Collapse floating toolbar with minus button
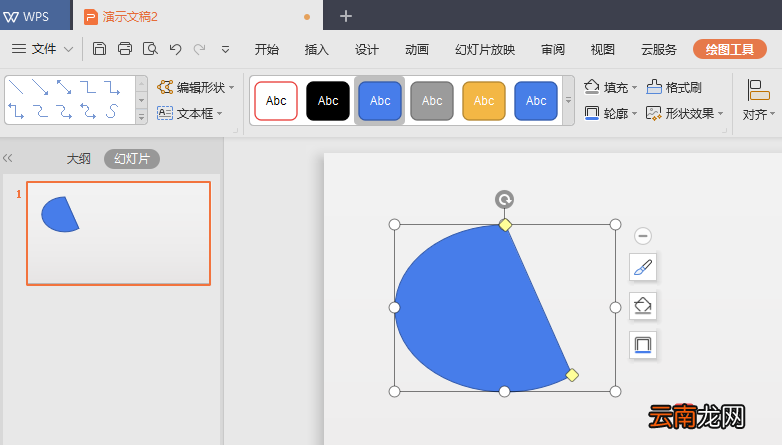 click(643, 236)
